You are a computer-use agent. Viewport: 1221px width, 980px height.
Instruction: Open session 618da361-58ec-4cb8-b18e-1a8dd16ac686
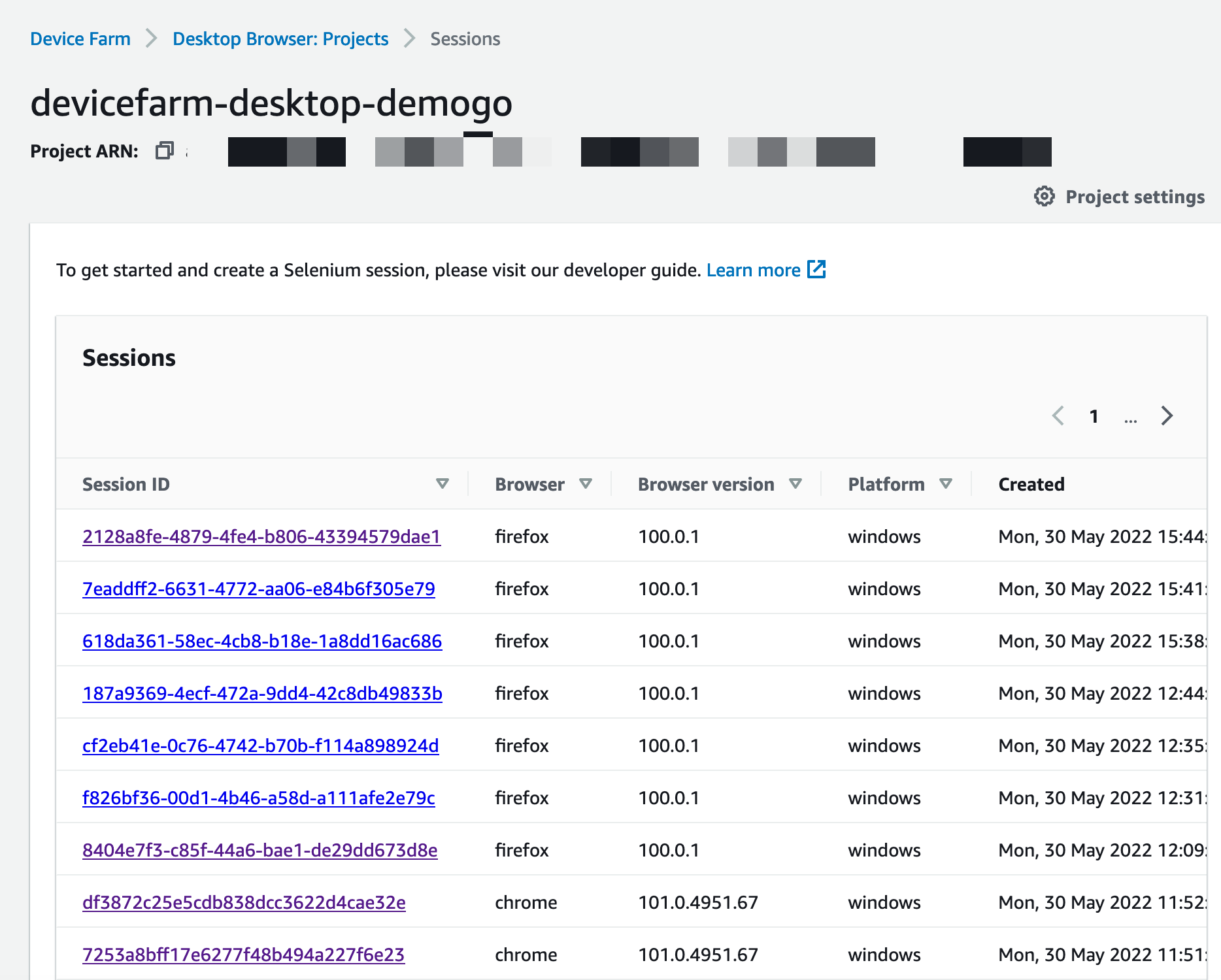tap(262, 641)
